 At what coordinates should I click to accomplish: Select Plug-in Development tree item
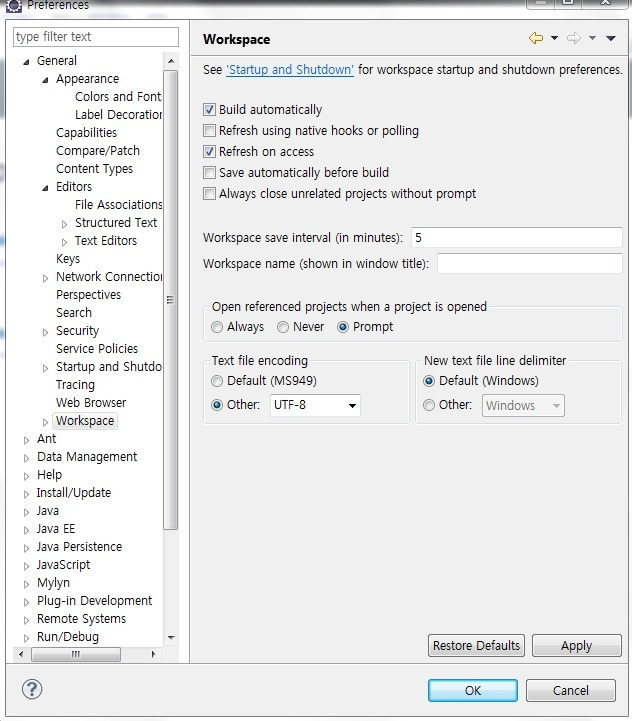(x=94, y=601)
